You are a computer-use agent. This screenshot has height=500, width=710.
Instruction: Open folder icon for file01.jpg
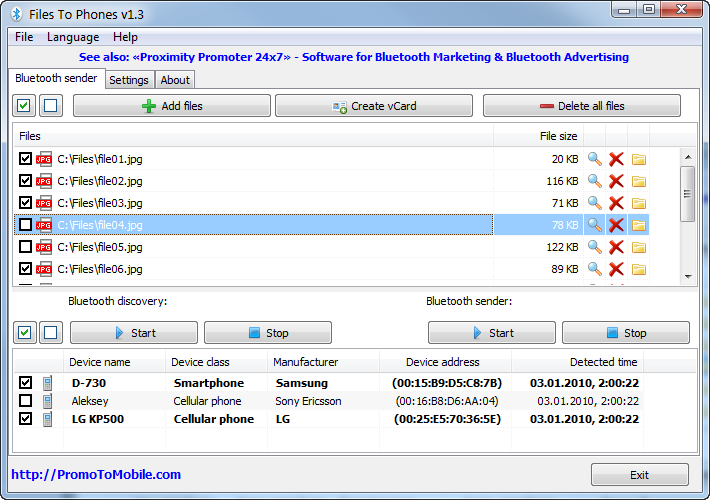638,159
